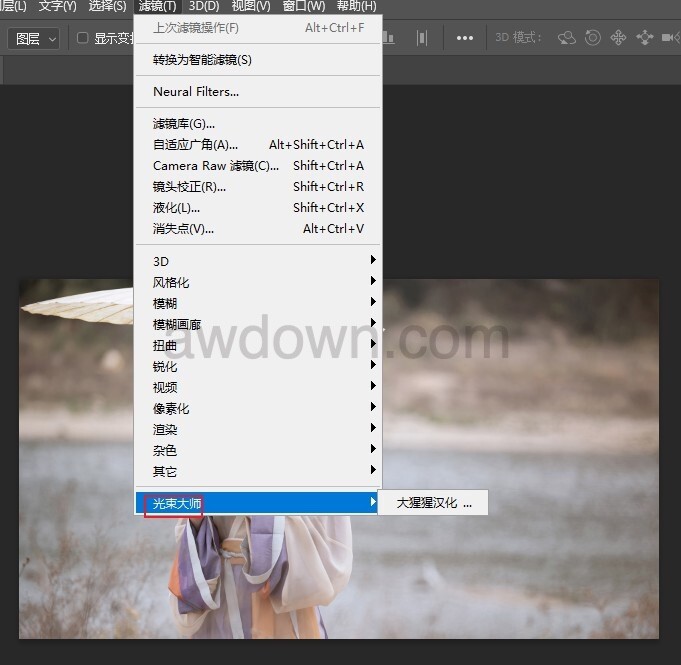The image size is (681, 665).
Task: Open the 窗口(W) menu
Action: click(303, 6)
